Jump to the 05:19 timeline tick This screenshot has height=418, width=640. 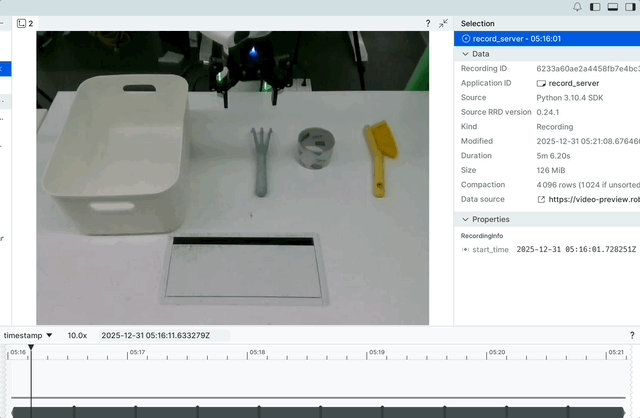(377, 352)
